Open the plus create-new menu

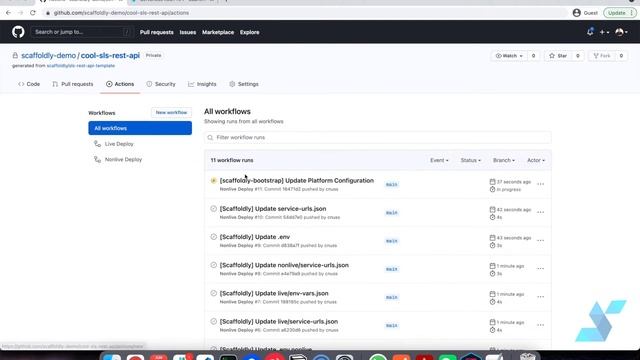tap(604, 32)
